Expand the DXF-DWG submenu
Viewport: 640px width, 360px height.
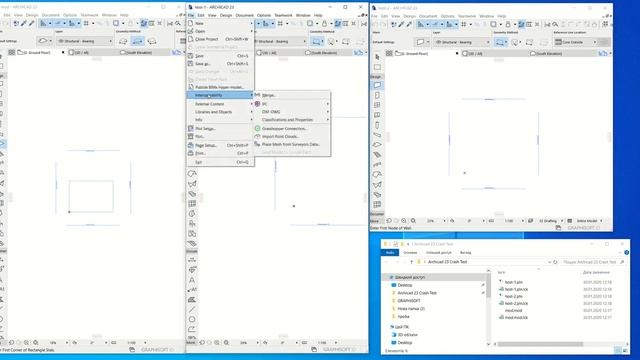pos(292,112)
